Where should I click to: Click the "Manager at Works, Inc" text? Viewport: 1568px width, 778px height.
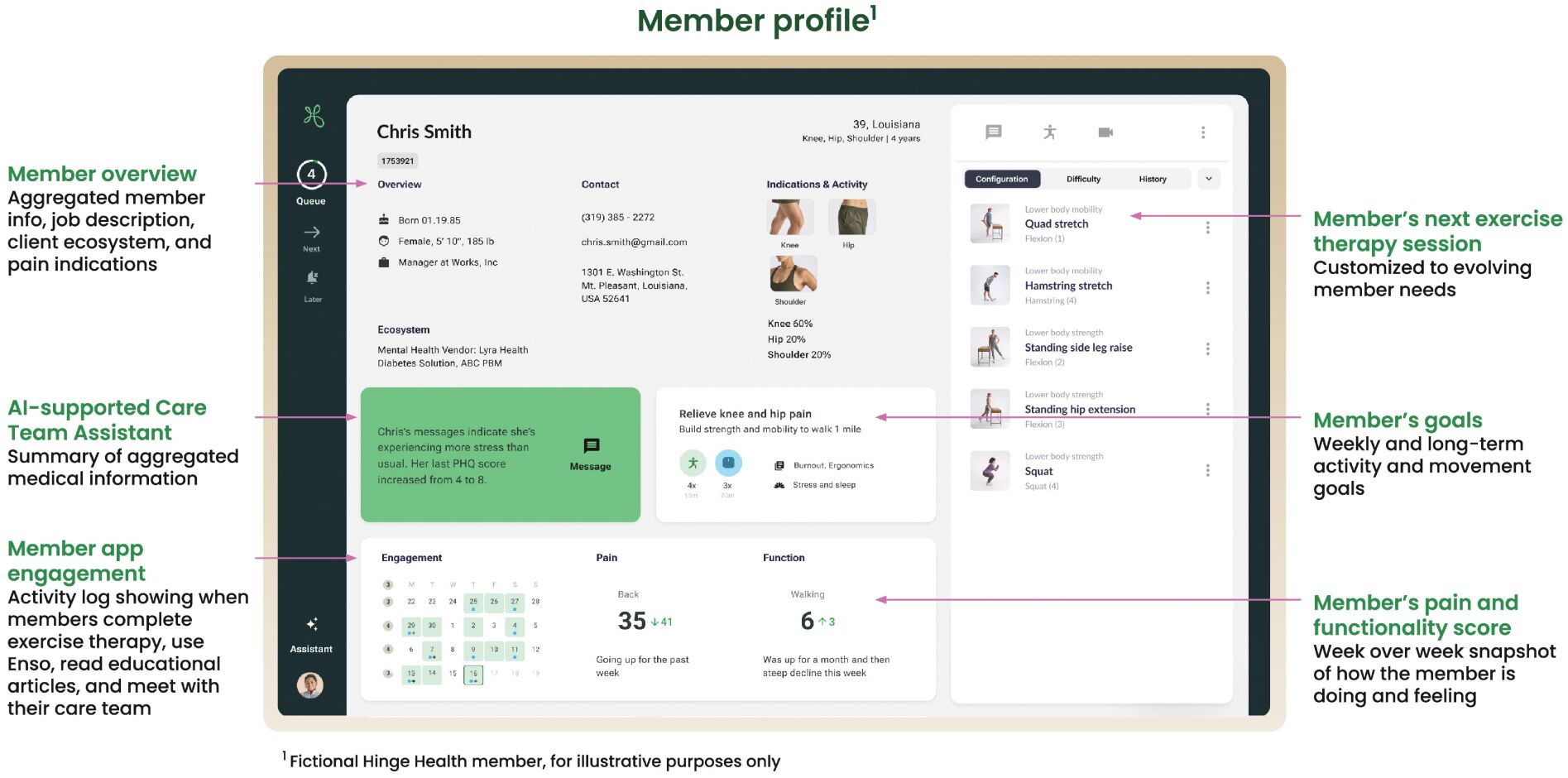(448, 262)
